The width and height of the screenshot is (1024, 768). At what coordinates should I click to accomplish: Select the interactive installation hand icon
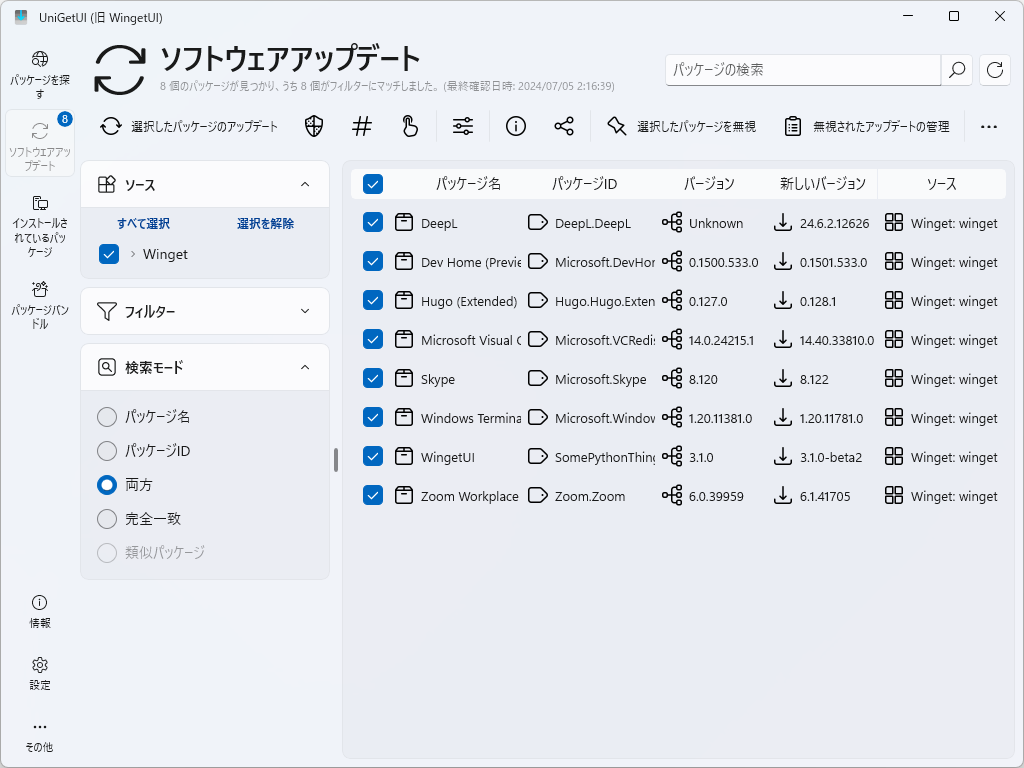(x=410, y=127)
